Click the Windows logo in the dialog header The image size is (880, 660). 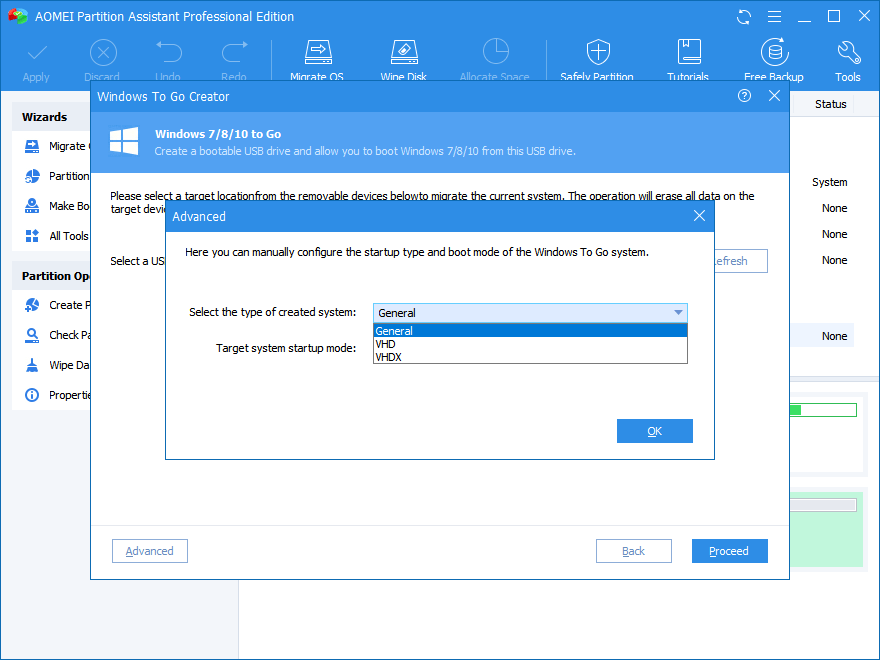point(124,141)
